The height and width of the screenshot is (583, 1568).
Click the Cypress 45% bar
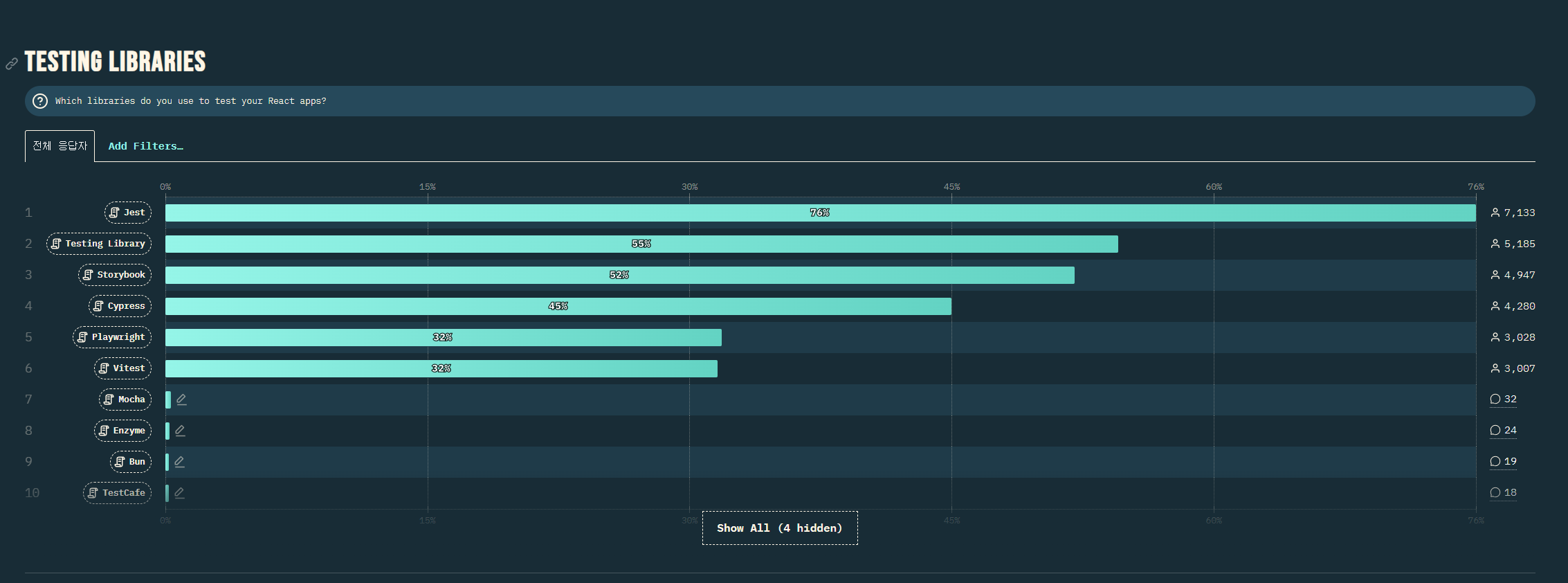coord(558,306)
